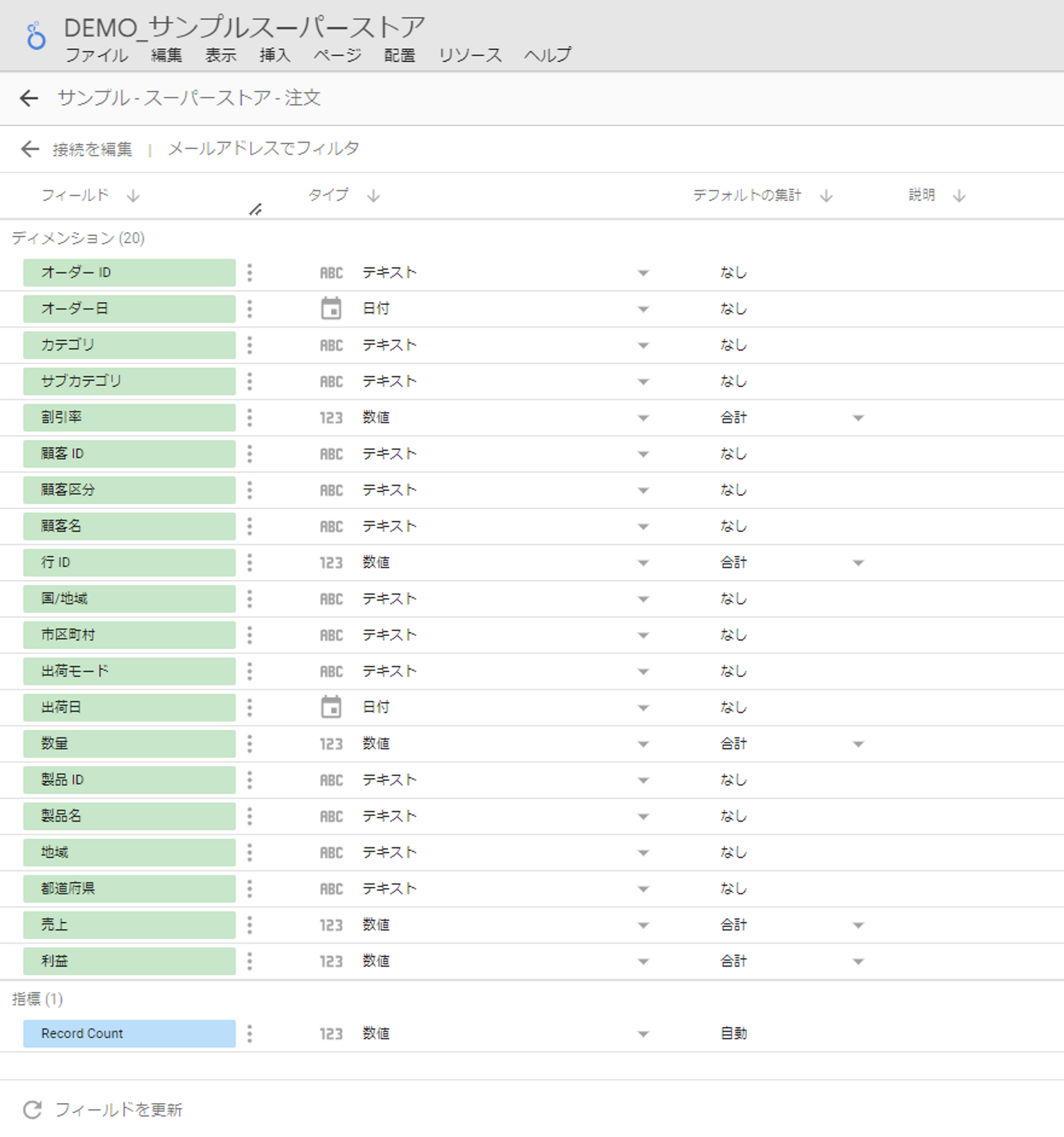Open the 表示 menu
This screenshot has width=1064, height=1137.
coord(221,55)
